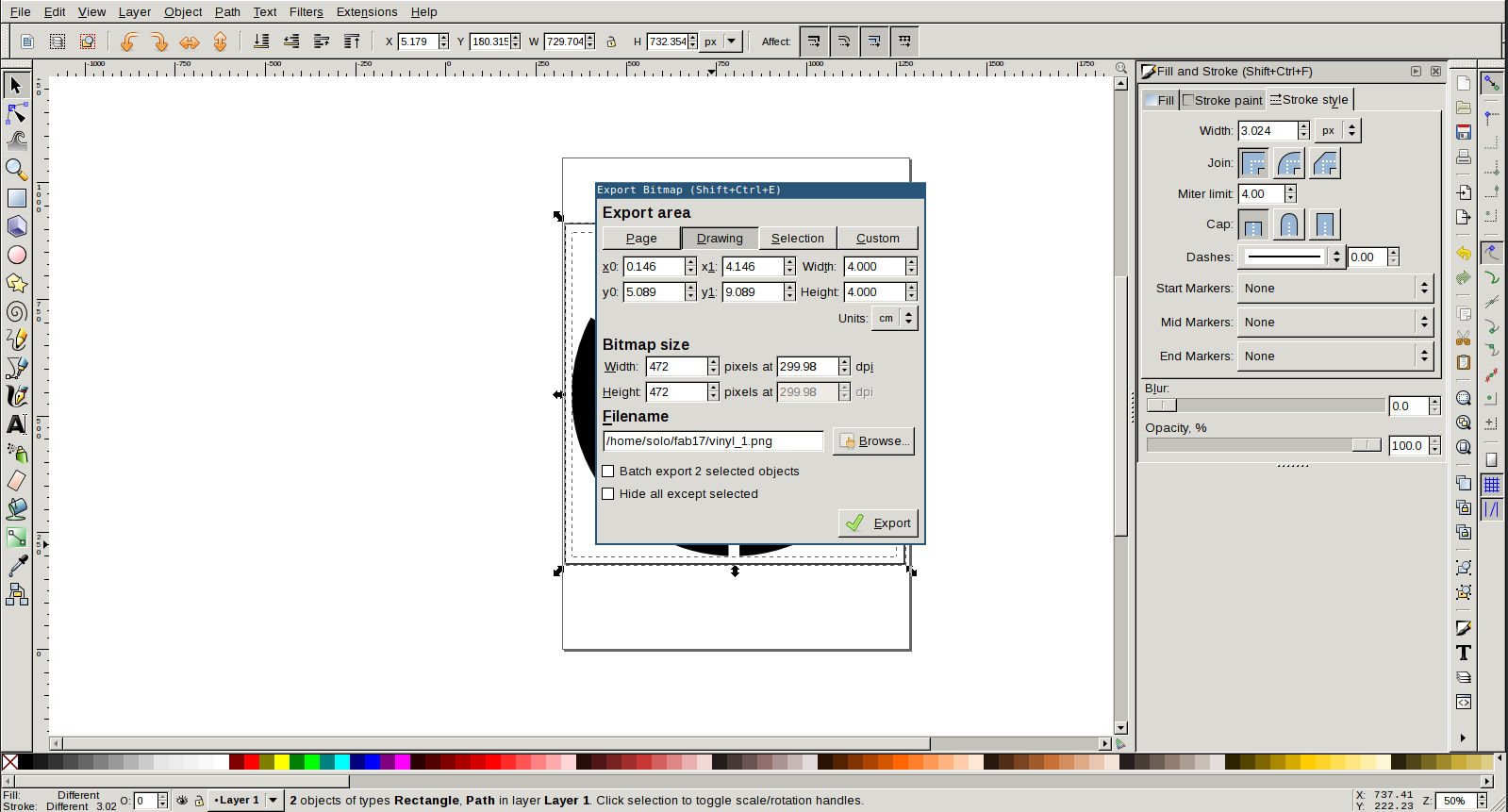The width and height of the screenshot is (1508, 812).
Task: Toggle layer lock in status bar
Action: coord(199,801)
